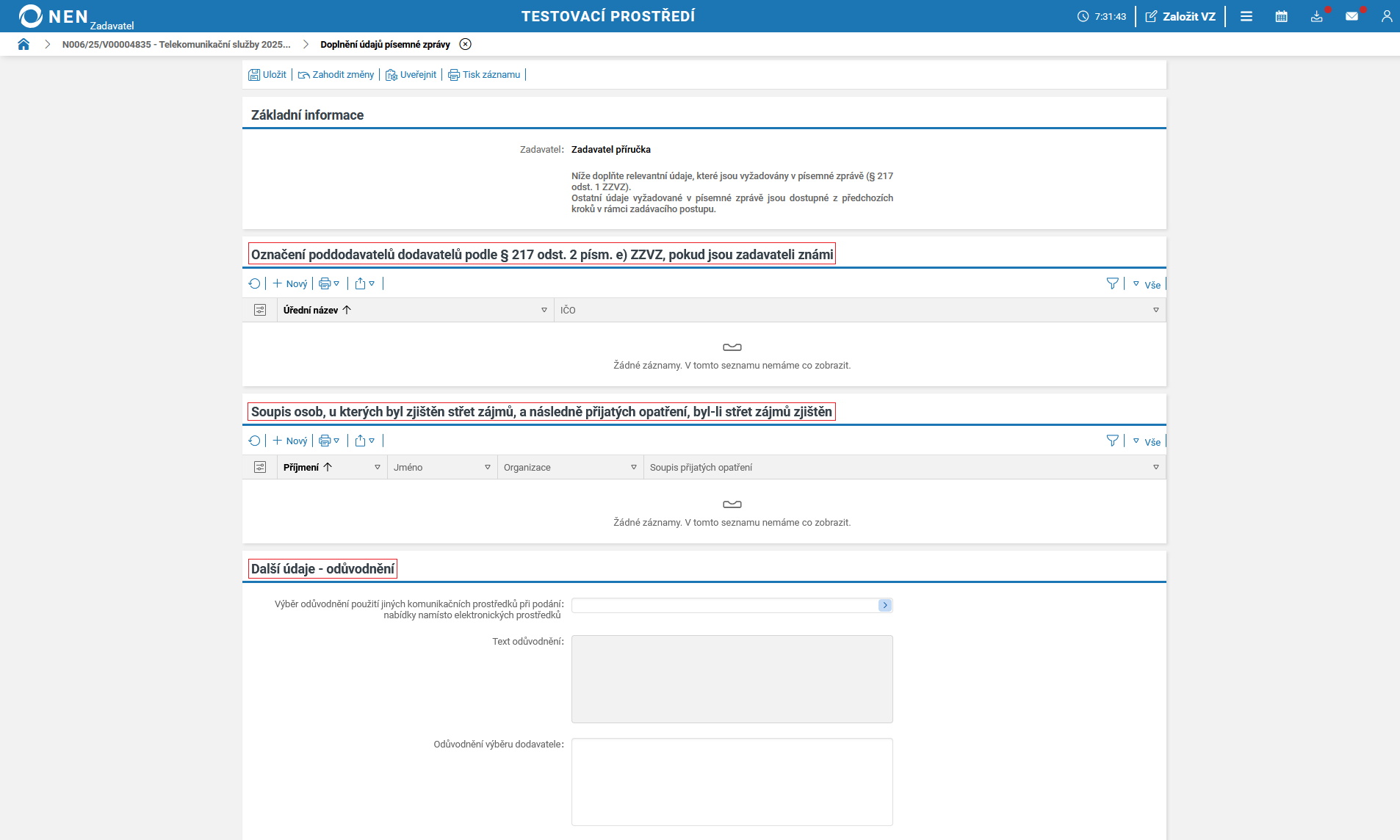Discard changes with Zahodit změny
1400x840 pixels.
[x=336, y=75]
